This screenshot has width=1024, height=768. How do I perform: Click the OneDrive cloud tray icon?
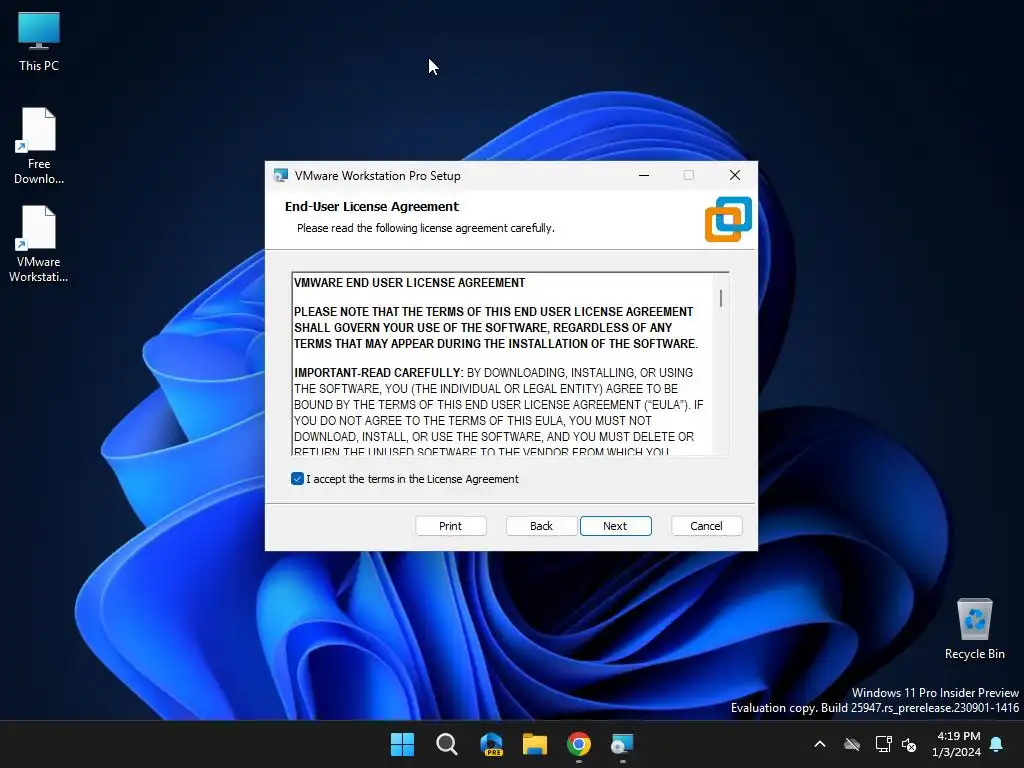(852, 744)
